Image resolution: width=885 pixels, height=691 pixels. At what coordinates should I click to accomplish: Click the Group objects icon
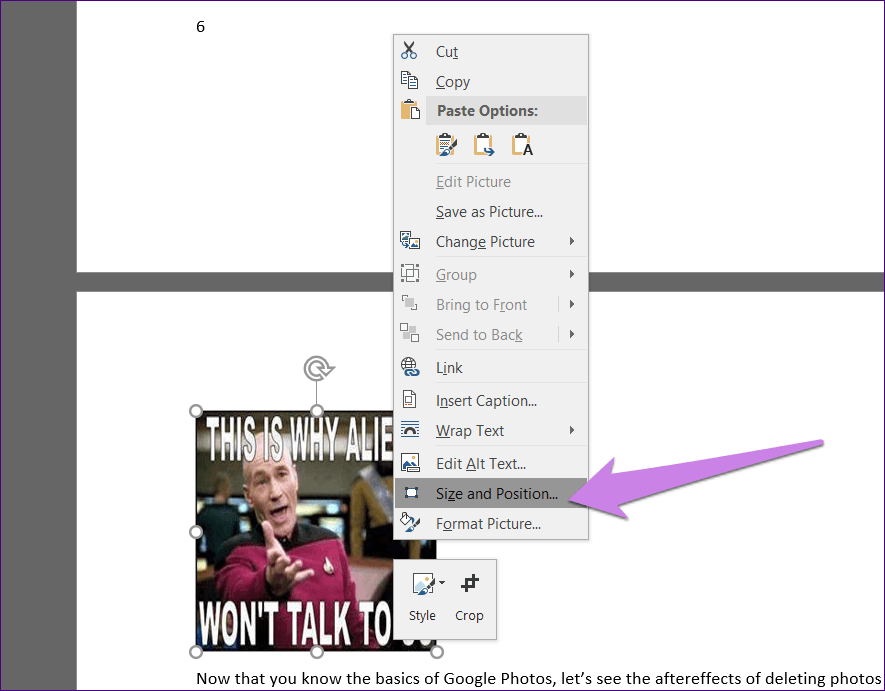click(x=410, y=273)
